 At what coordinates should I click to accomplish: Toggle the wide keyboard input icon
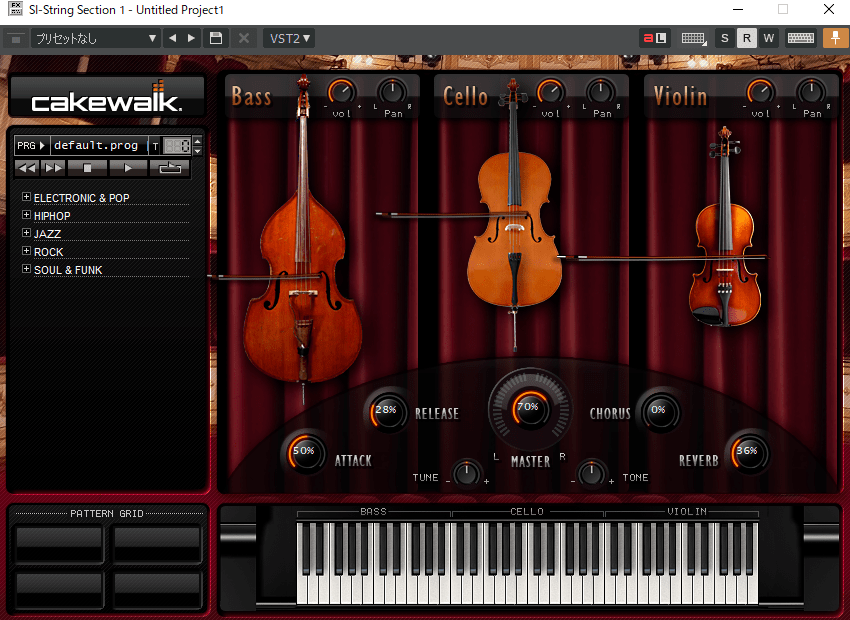coord(801,38)
